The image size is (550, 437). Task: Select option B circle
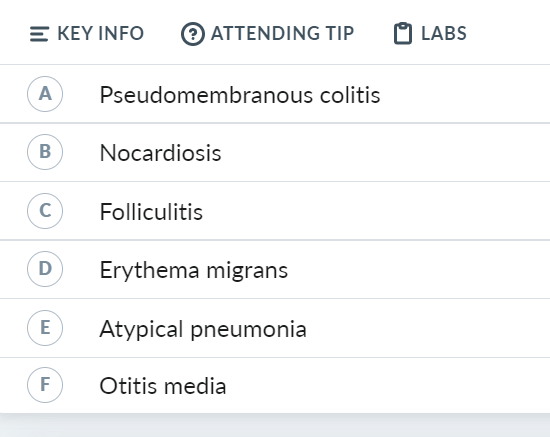[x=45, y=152]
